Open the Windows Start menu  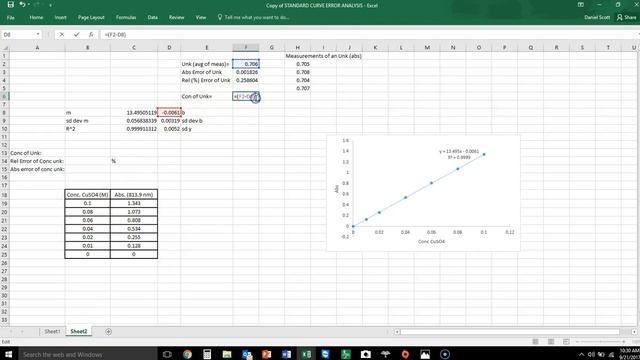click(8, 354)
